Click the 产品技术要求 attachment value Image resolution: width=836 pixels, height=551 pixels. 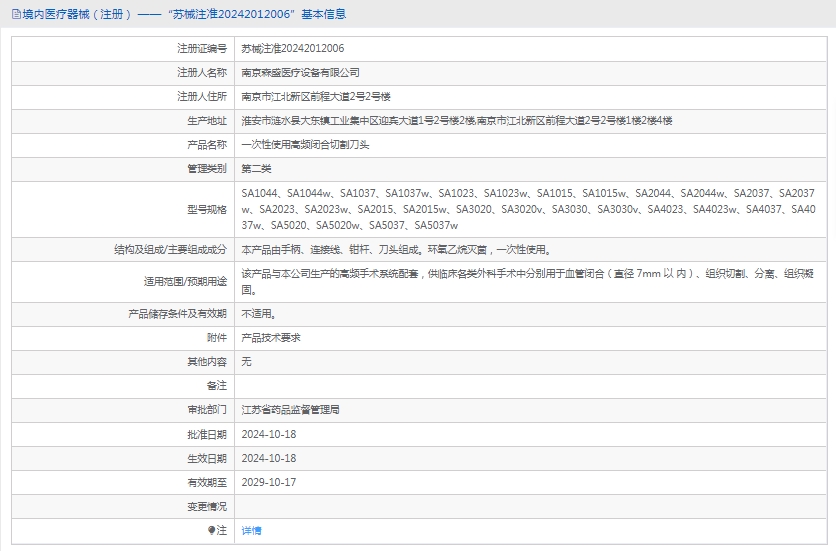tap(270, 337)
